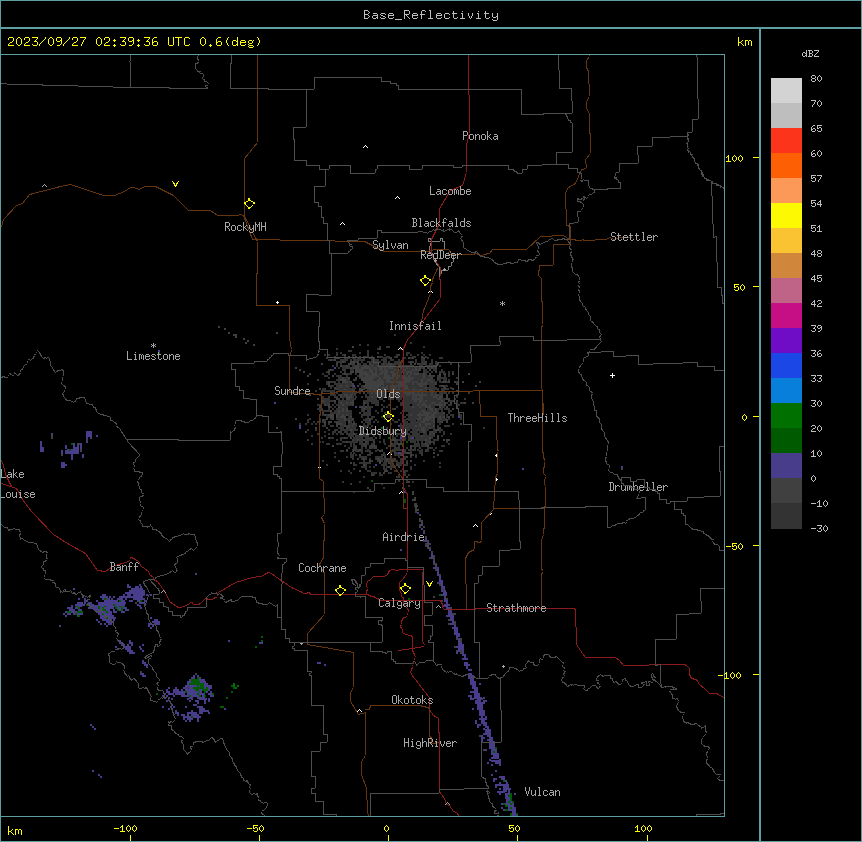Click the Olds city label
This screenshot has height=842, width=862.
pyautogui.click(x=388, y=394)
